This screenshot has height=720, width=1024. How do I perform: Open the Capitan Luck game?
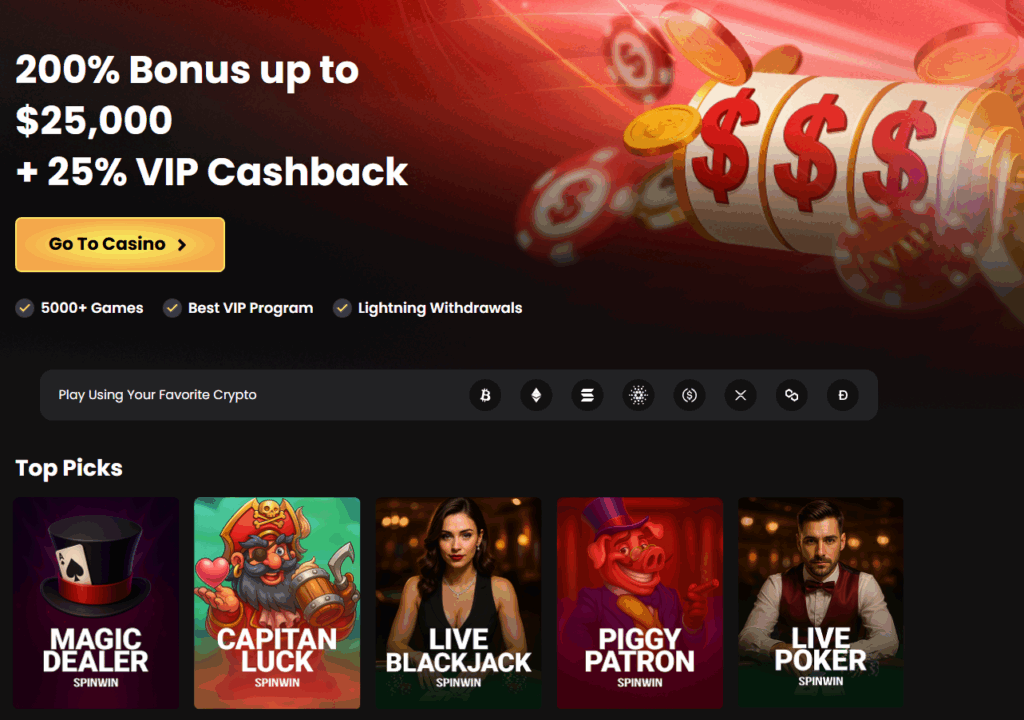[x=277, y=602]
